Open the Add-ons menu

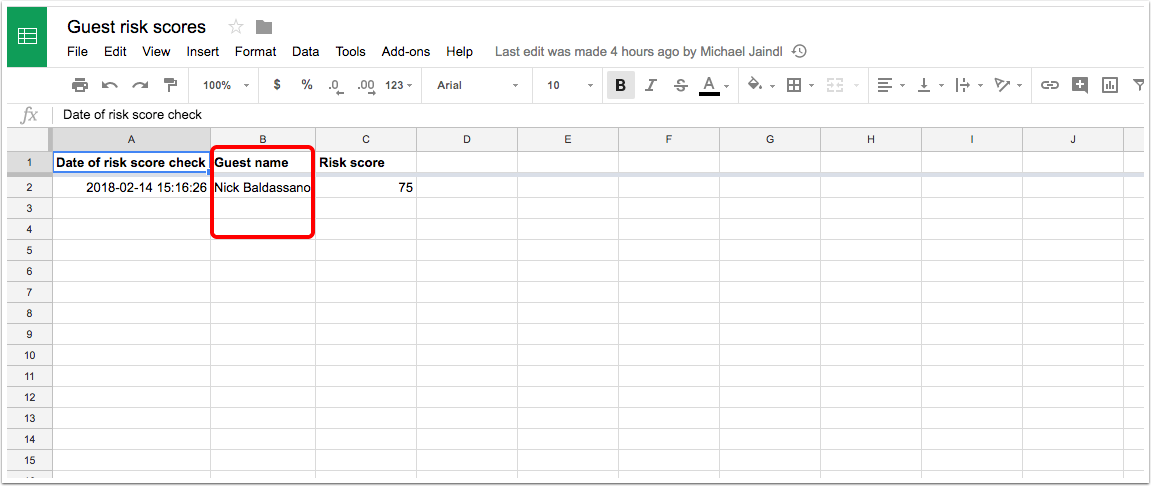click(x=406, y=51)
